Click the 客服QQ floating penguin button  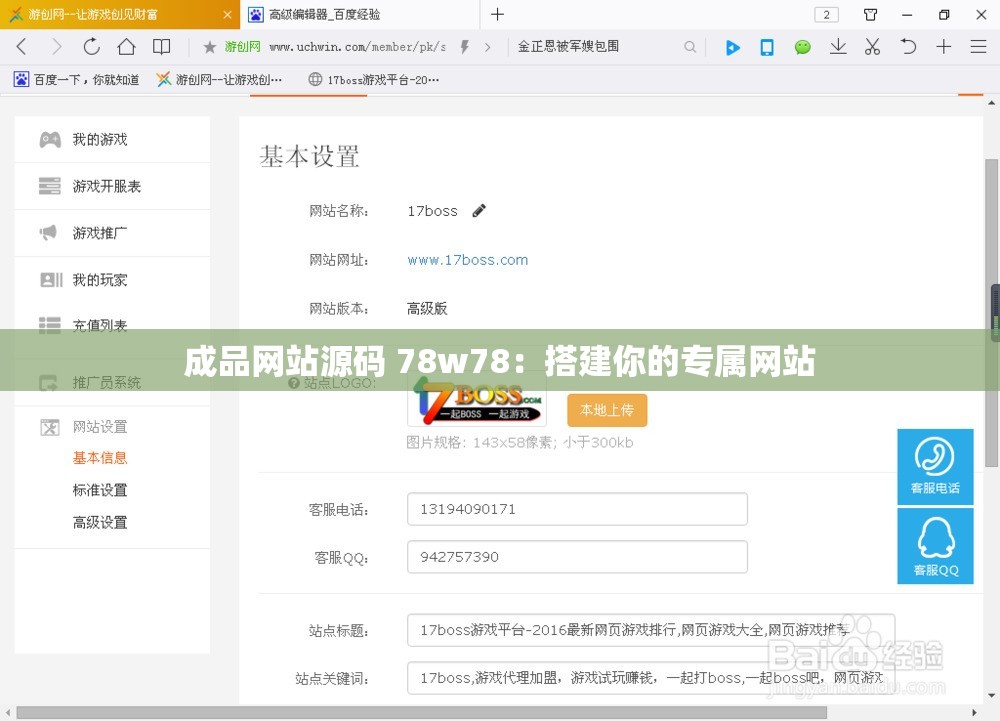coord(935,546)
